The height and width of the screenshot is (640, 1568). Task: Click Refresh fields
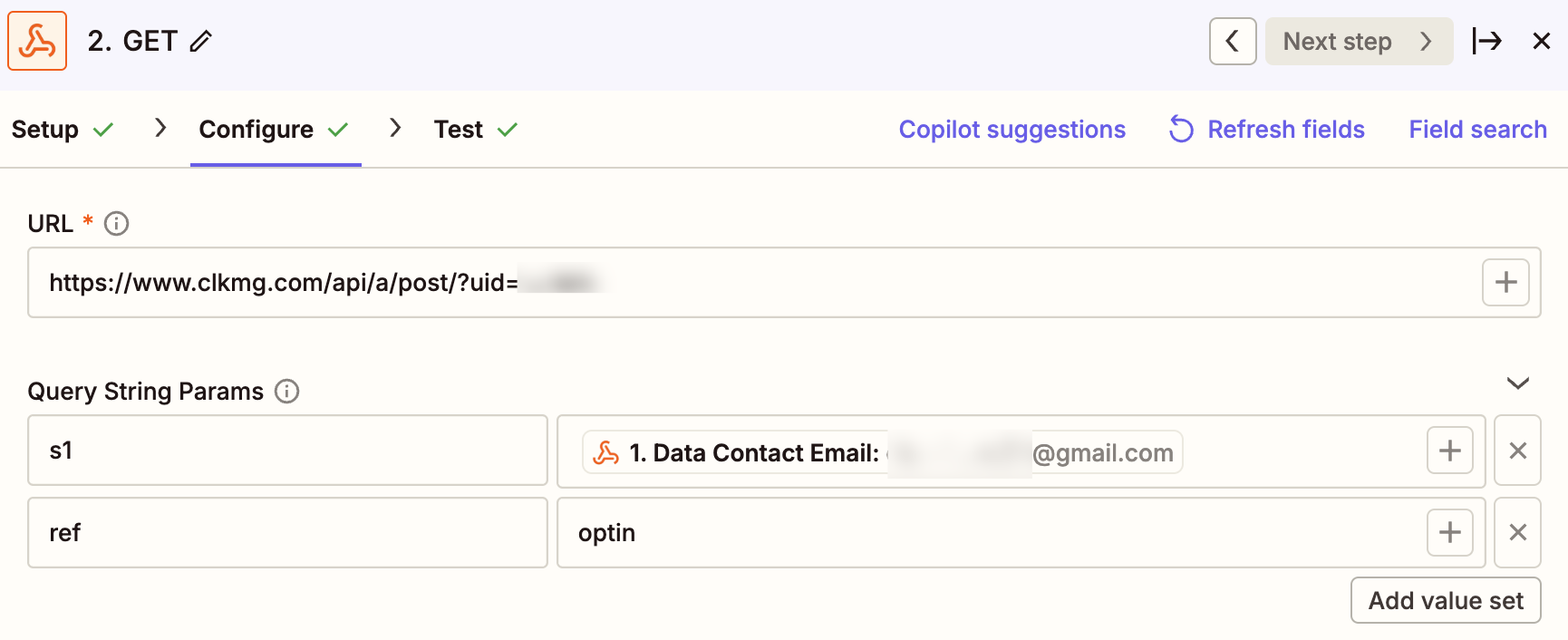(1267, 130)
